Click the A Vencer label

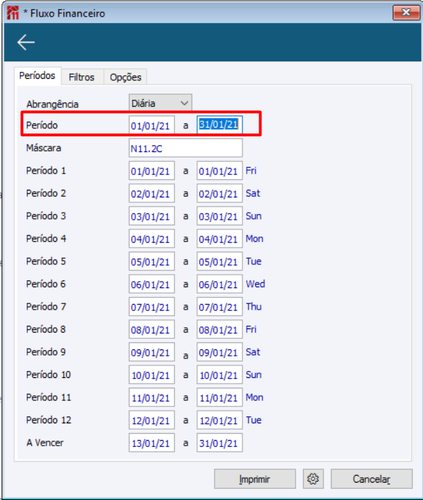tap(45, 443)
